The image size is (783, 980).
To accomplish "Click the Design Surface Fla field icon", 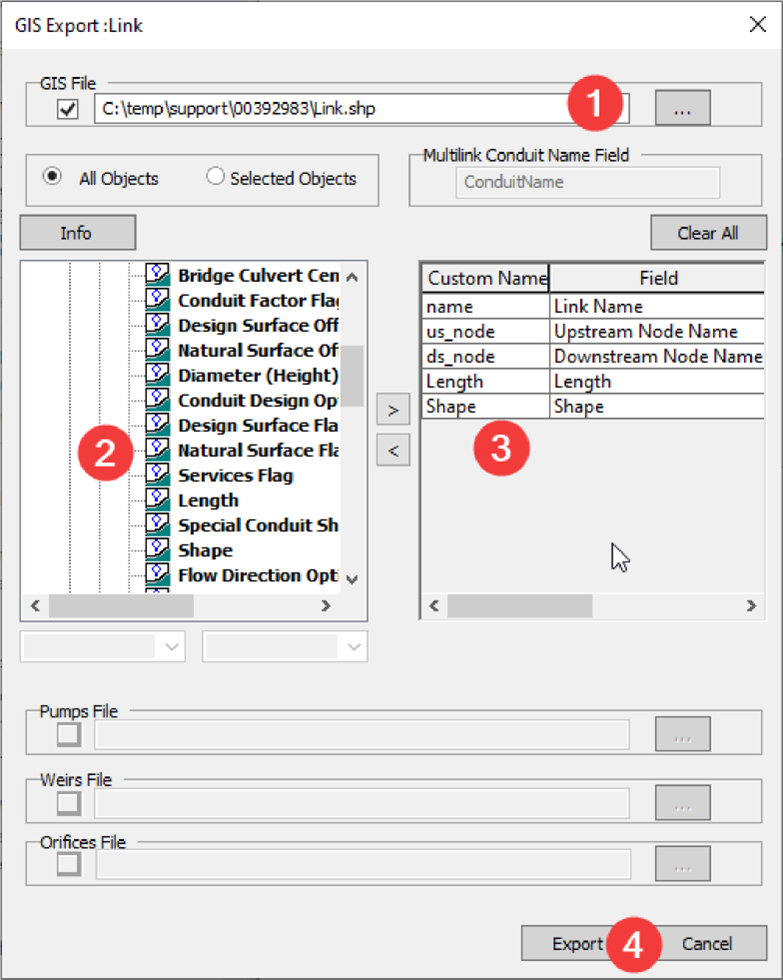I will pyautogui.click(x=157, y=424).
